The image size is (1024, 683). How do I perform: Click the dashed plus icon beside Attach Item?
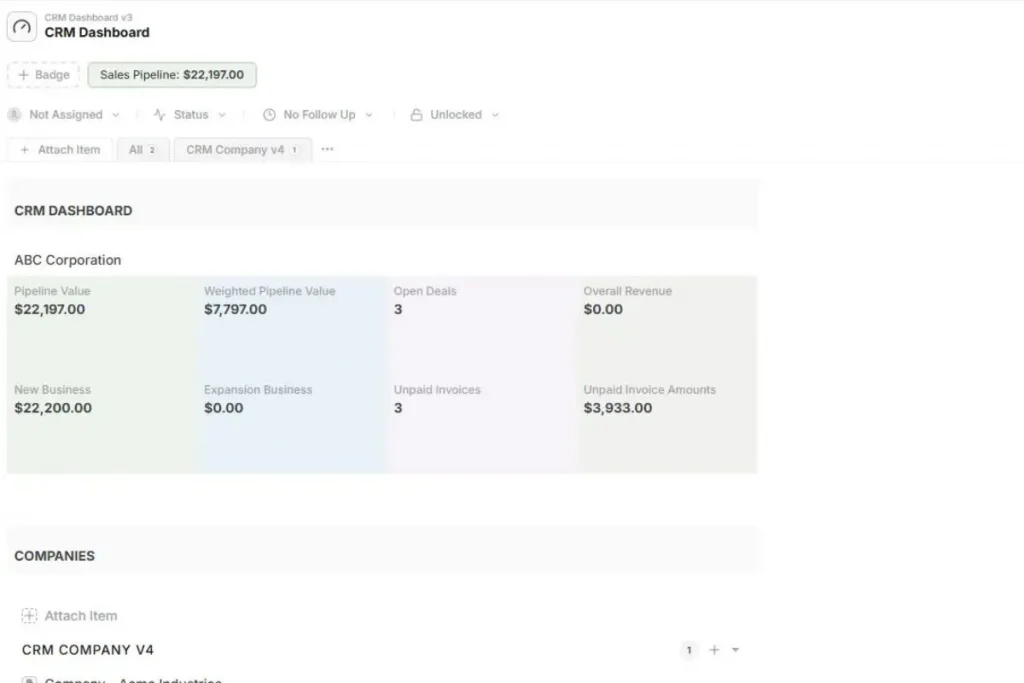point(29,616)
